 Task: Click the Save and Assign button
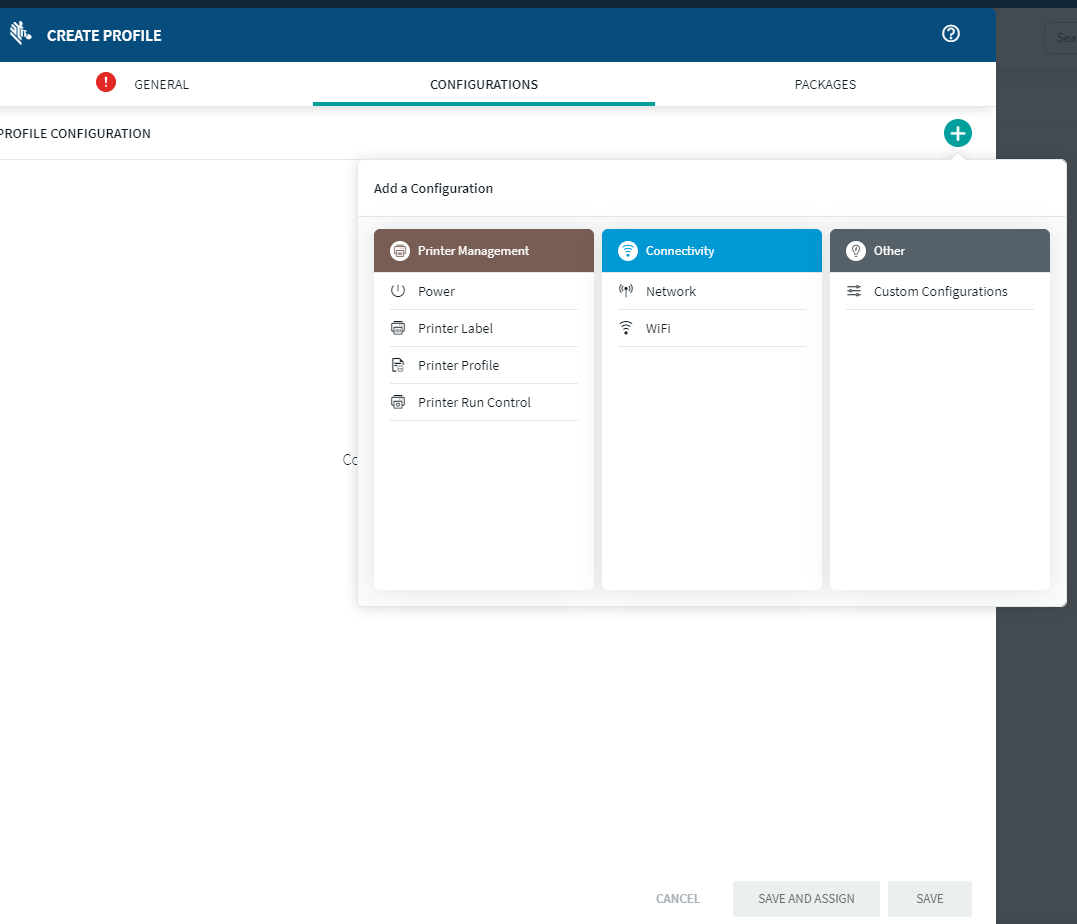pos(806,899)
